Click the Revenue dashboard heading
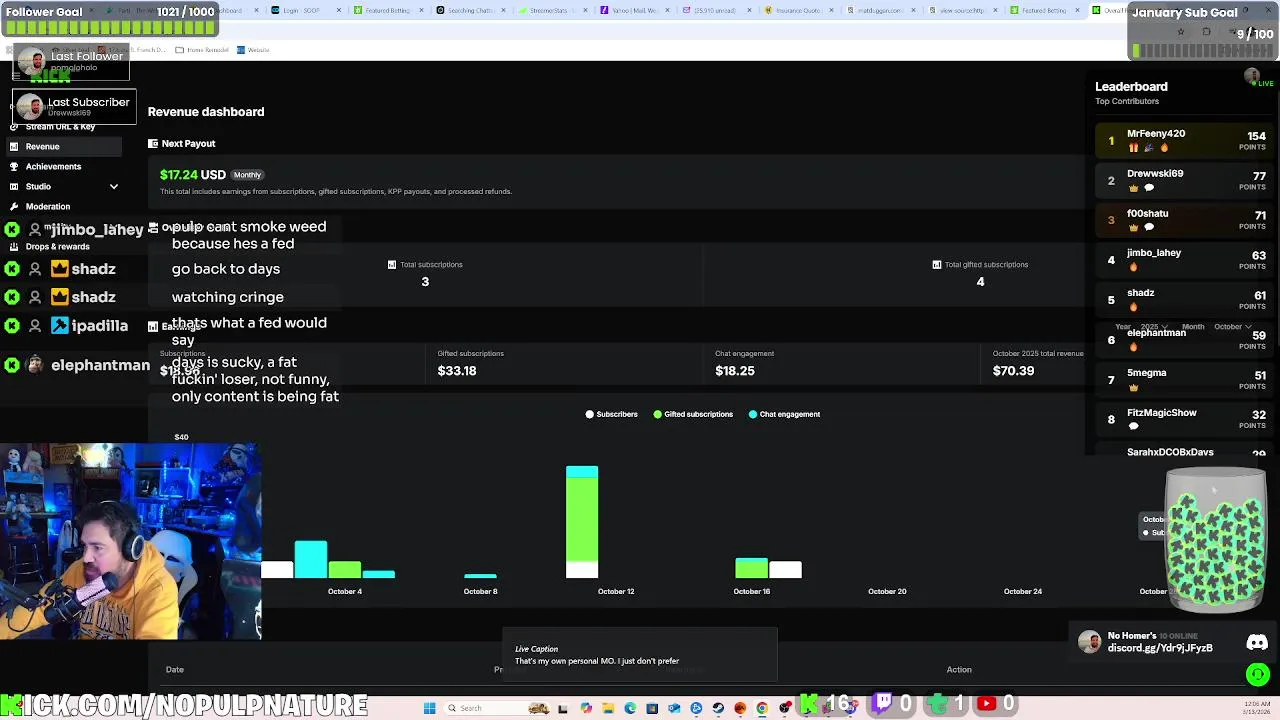The width and height of the screenshot is (1280, 720). pyautogui.click(x=206, y=112)
